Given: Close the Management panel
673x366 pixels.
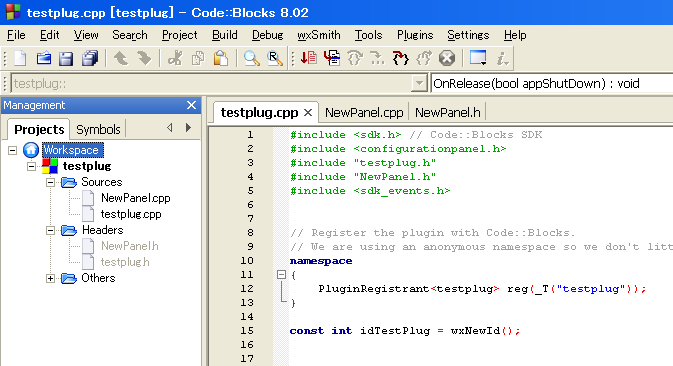Looking at the screenshot, I should tap(191, 105).
